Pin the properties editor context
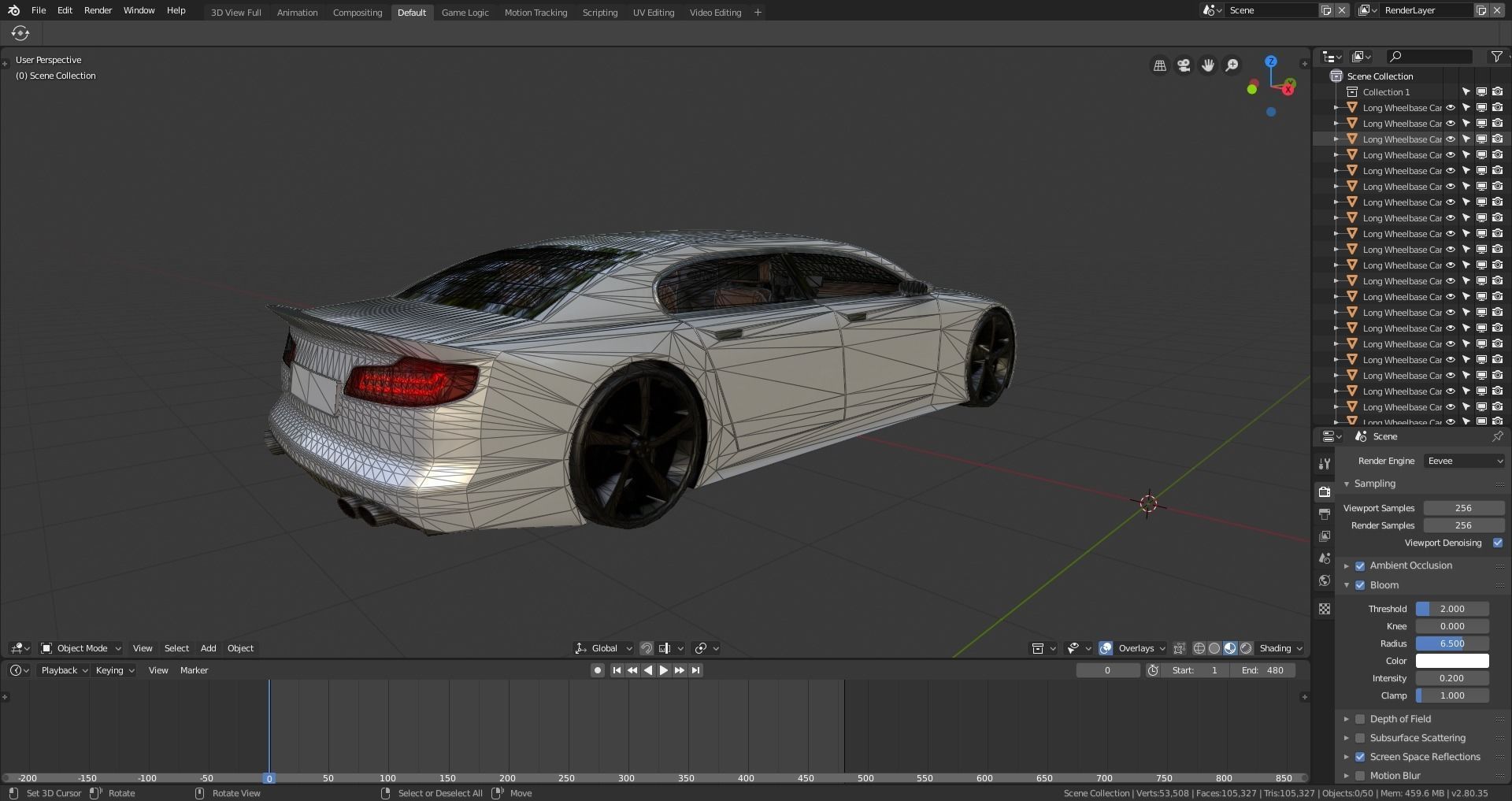The height and width of the screenshot is (801, 1512). point(1497,436)
